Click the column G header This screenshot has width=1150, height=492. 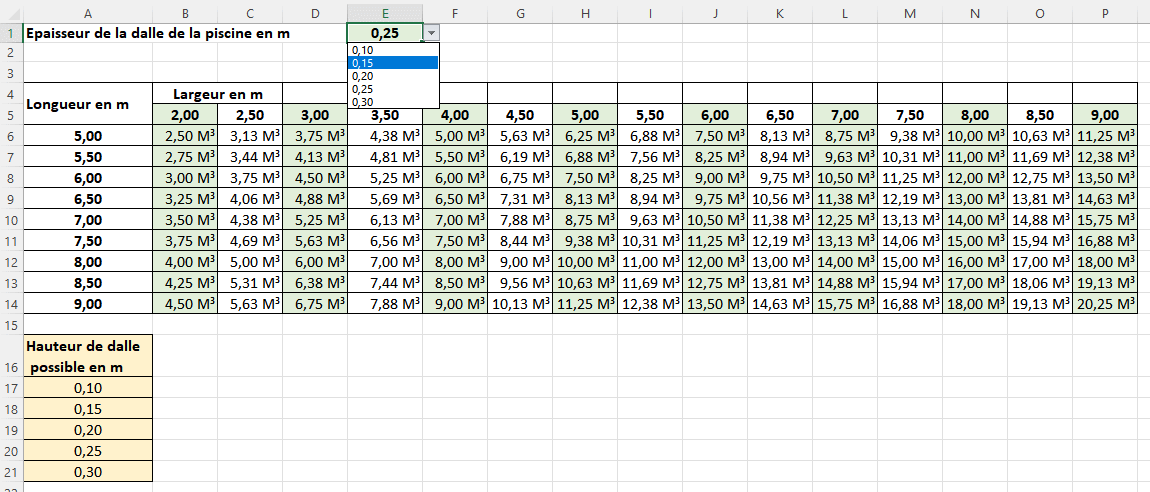[x=521, y=11]
